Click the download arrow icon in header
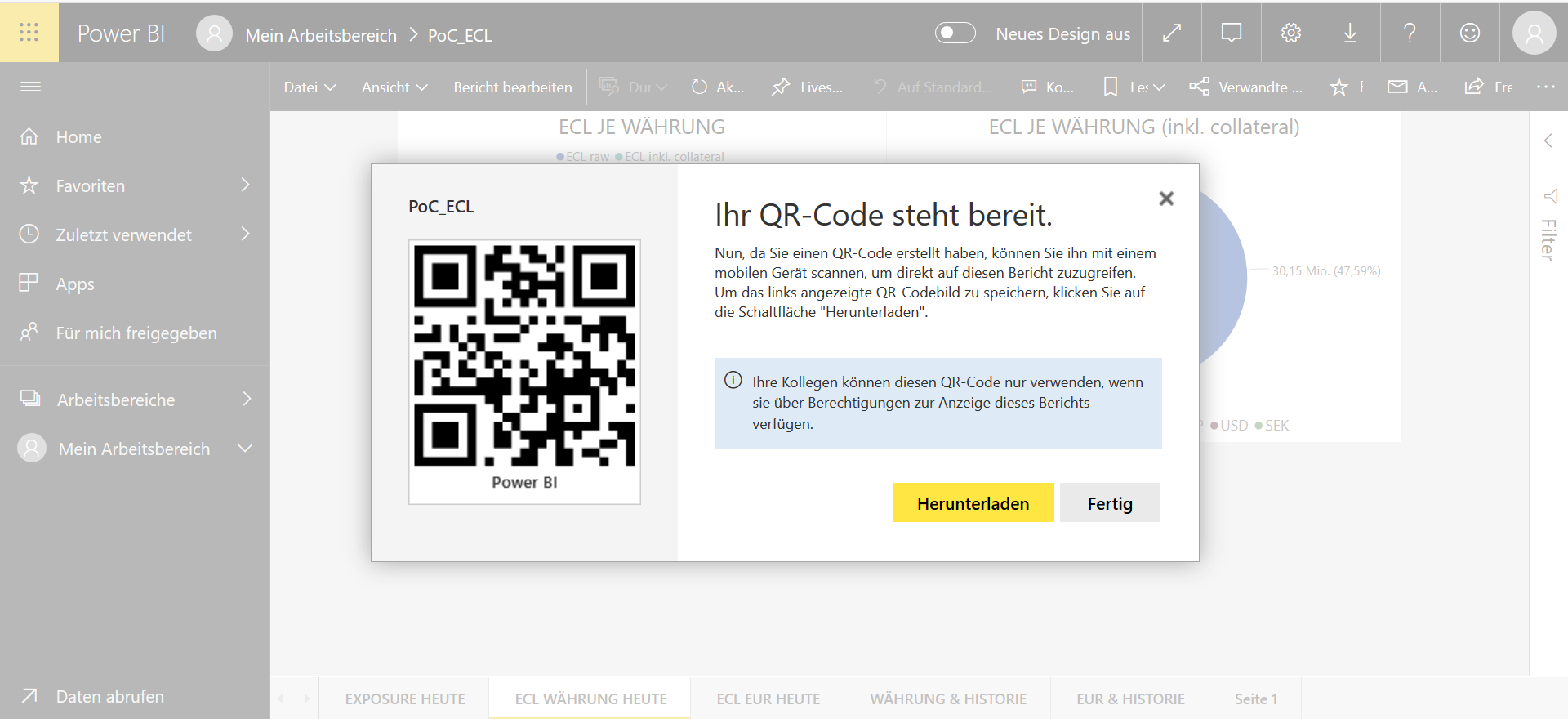The image size is (1568, 719). [1350, 33]
